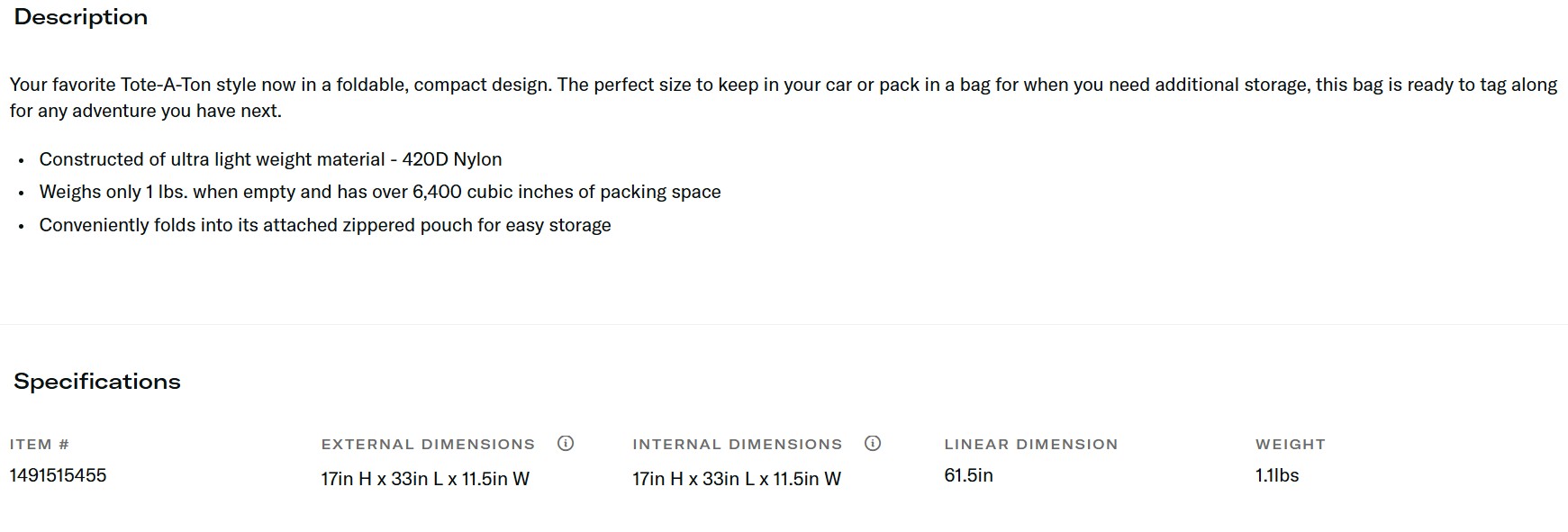Click the LINEAR DIMENSION label
This screenshot has height=532, width=1568.
[x=1030, y=445]
